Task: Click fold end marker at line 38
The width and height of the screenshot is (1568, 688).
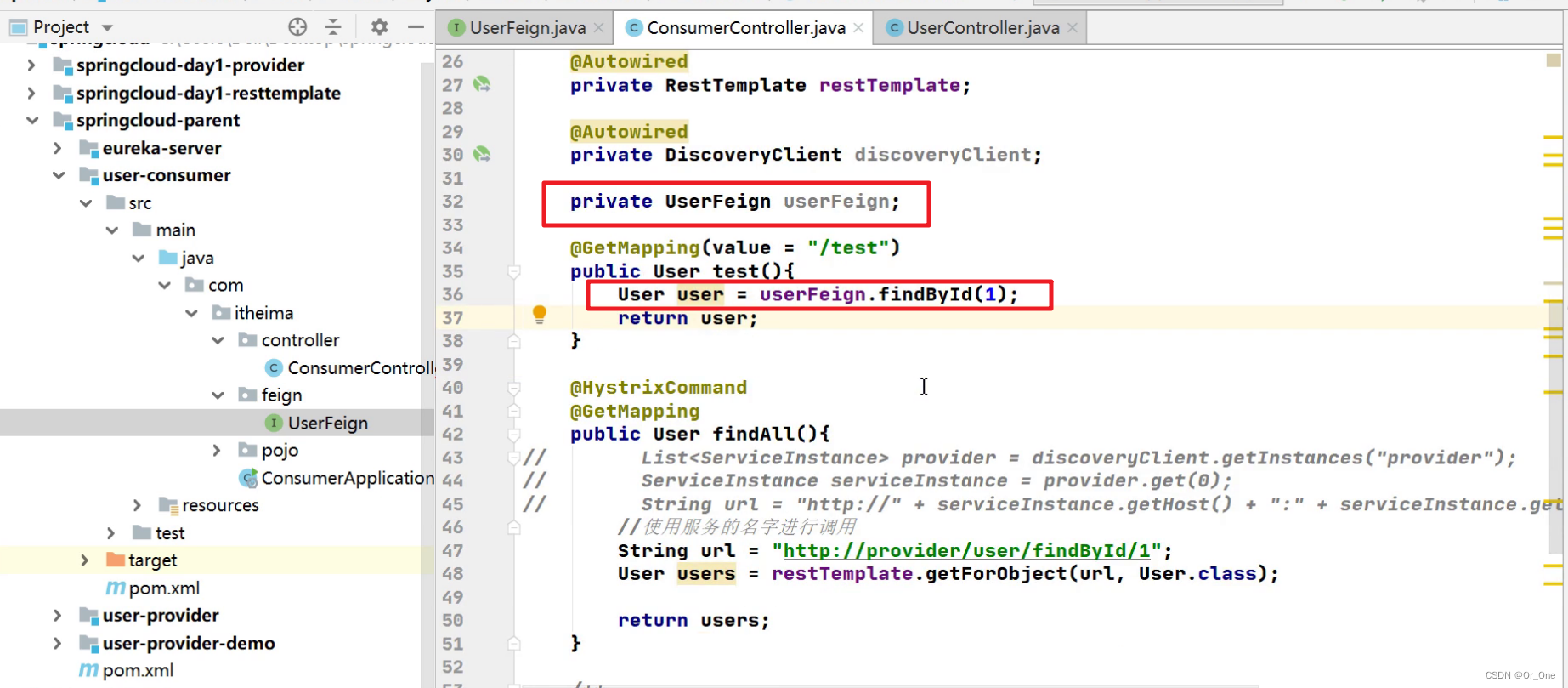Action: [514, 341]
